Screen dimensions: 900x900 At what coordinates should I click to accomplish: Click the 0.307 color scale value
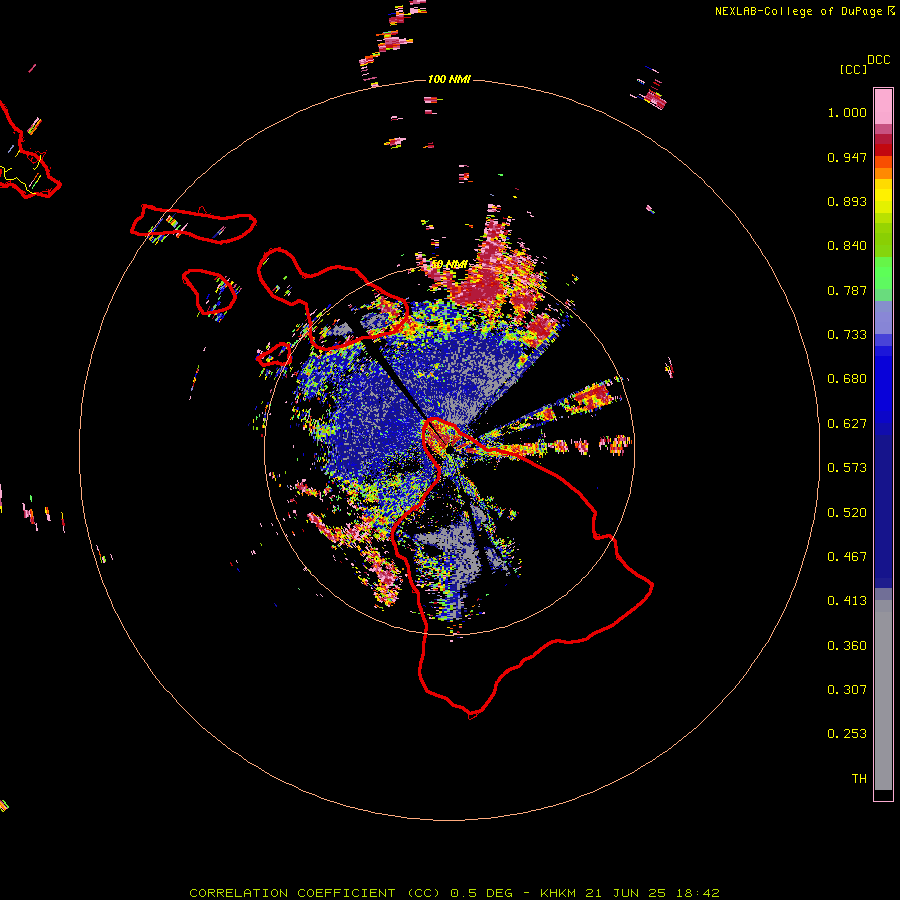(847, 690)
